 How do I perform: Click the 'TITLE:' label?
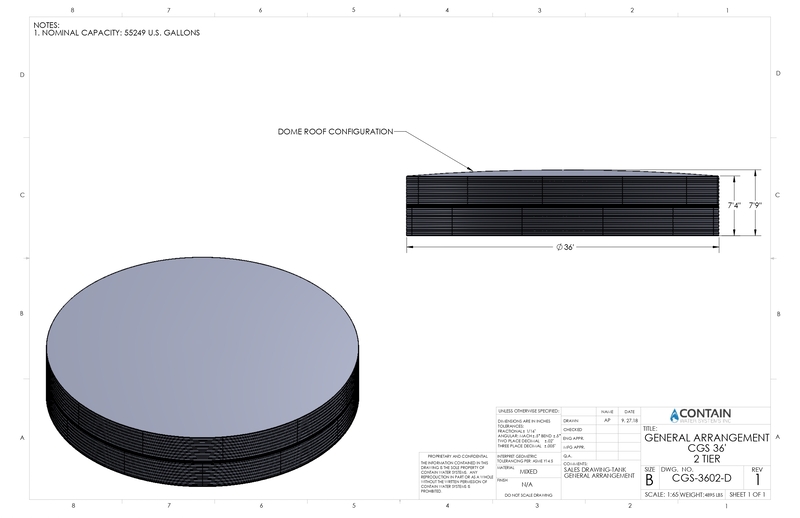[650, 429]
